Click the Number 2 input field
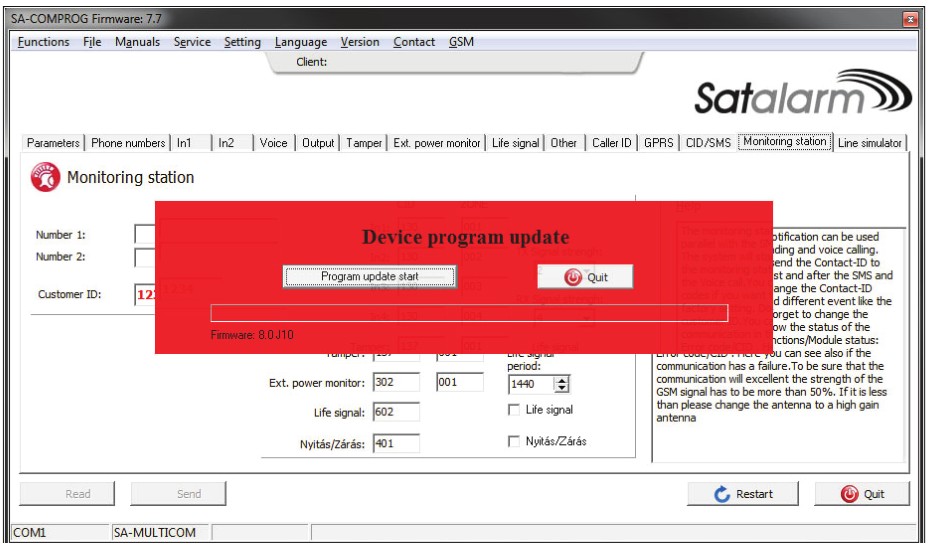Screen dimensions: 933x553 point(145,258)
